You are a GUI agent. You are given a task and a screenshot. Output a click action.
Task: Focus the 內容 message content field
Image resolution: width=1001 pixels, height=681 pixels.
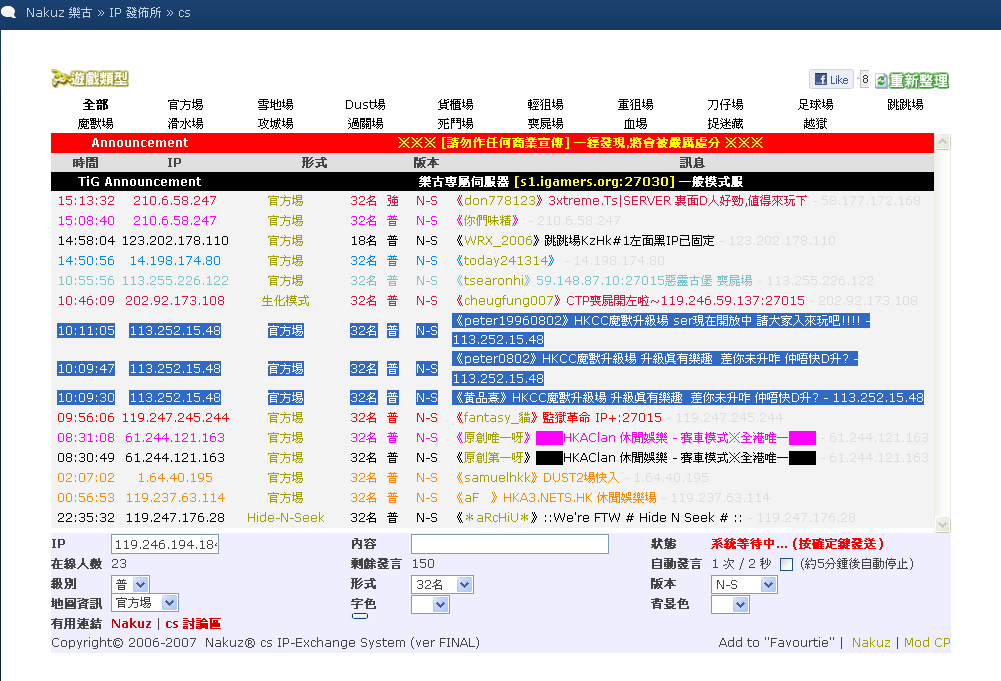(x=509, y=544)
